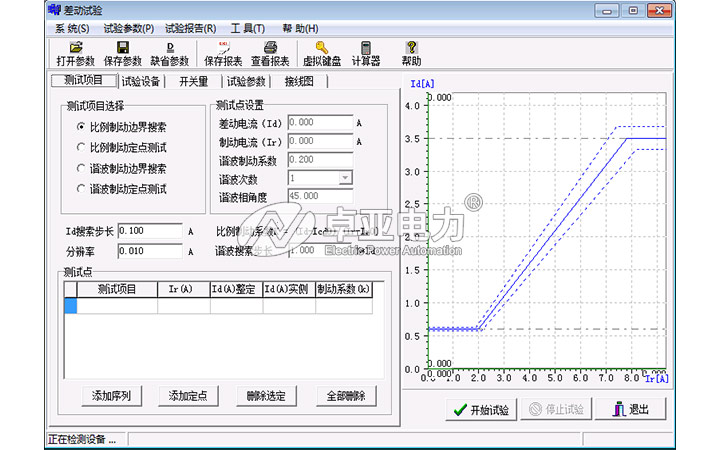This screenshot has width=720, height=450.
Task: Open 试验报告(R) menu
Action: point(191,28)
